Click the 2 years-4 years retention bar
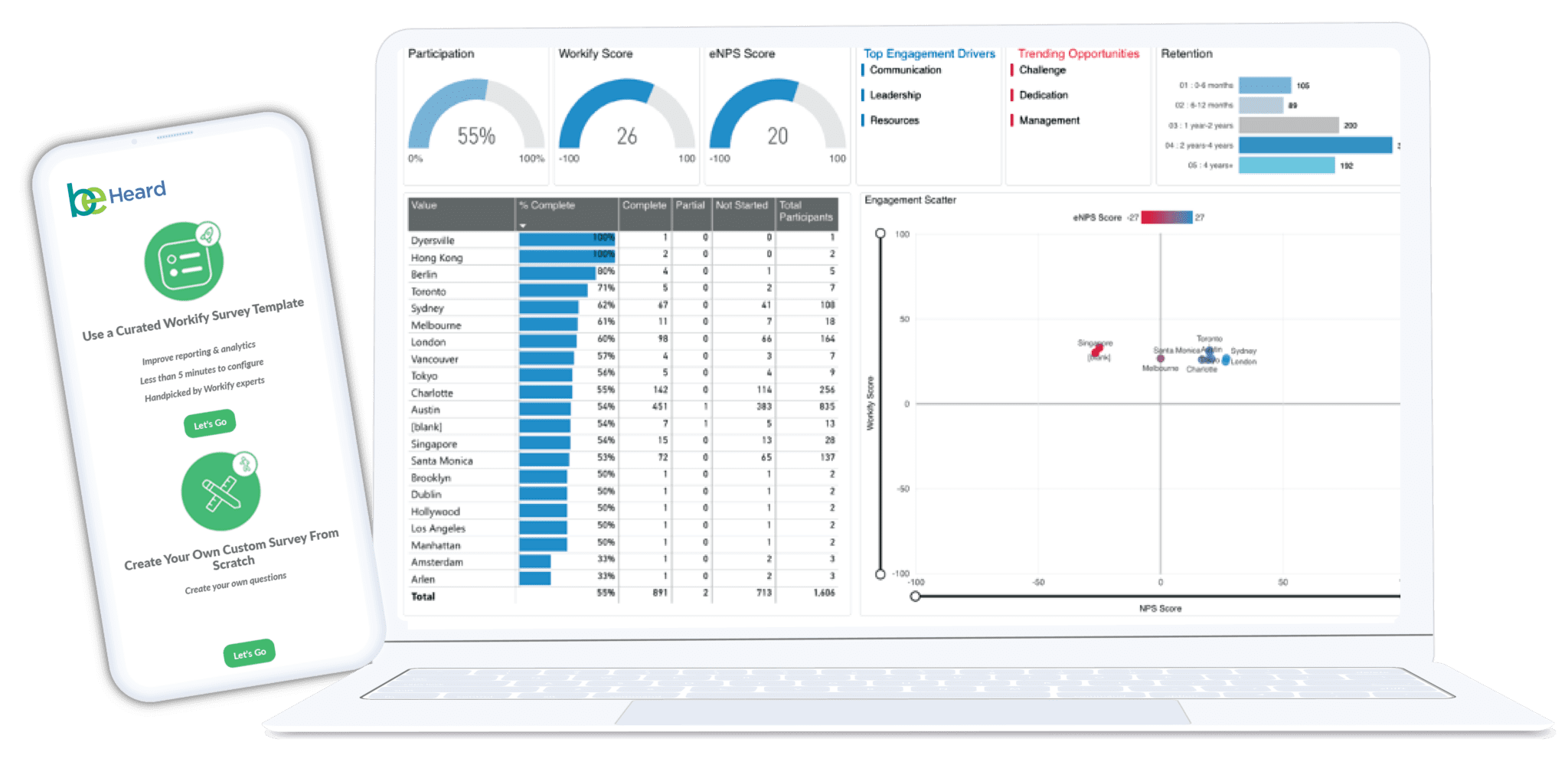Image resolution: width=1568 pixels, height=765 pixels. tap(1315, 145)
